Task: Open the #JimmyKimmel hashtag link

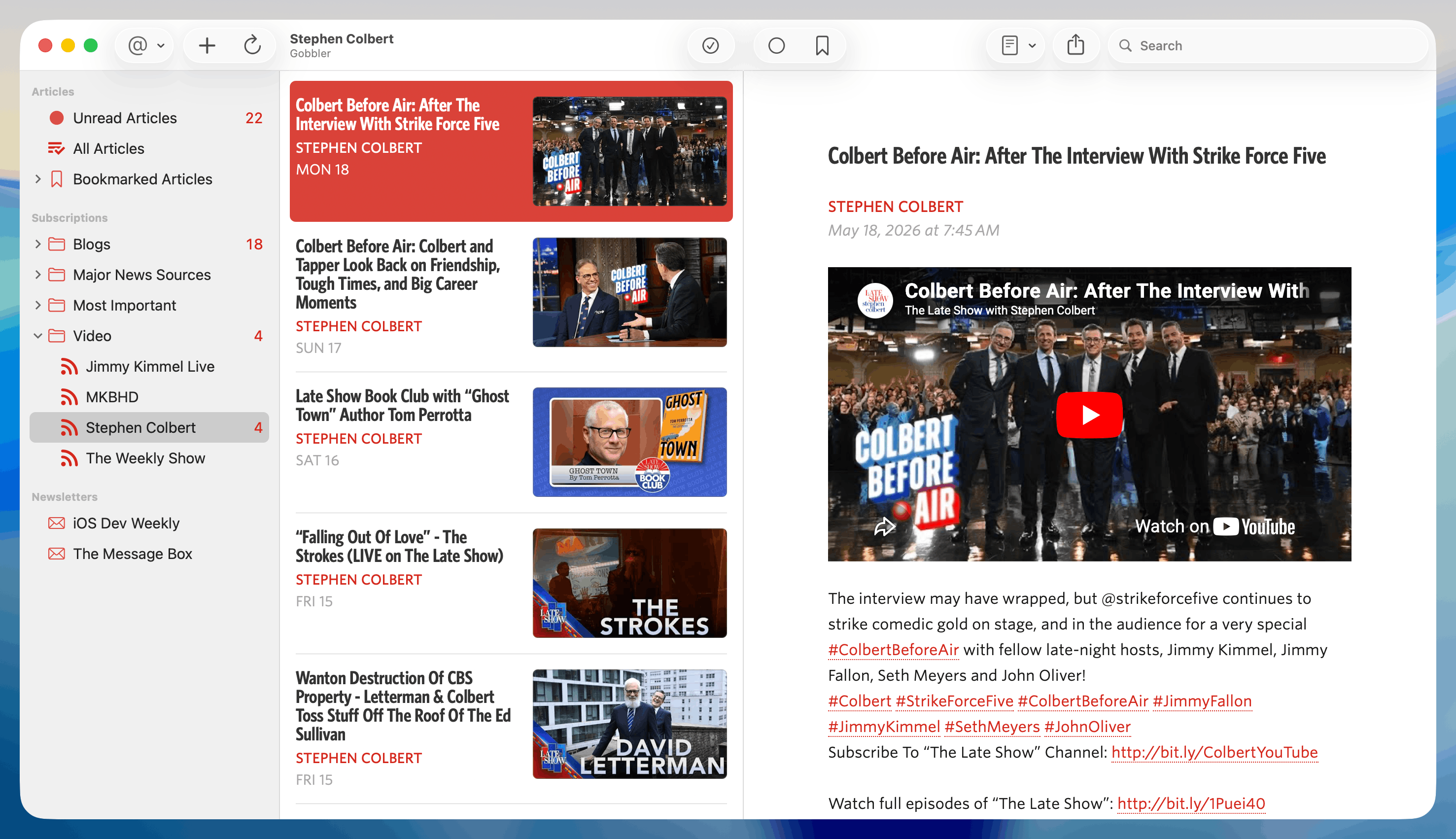Action: tap(884, 727)
